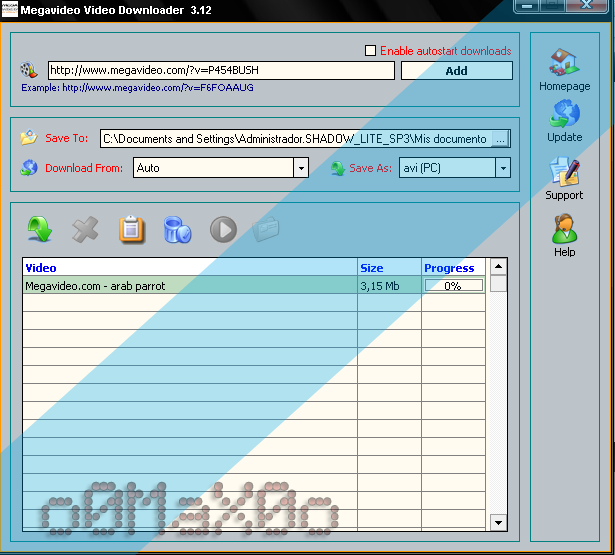The image size is (615, 555).
Task: Click the 'avi (PC)' value in Save As box
Action: coord(422,168)
